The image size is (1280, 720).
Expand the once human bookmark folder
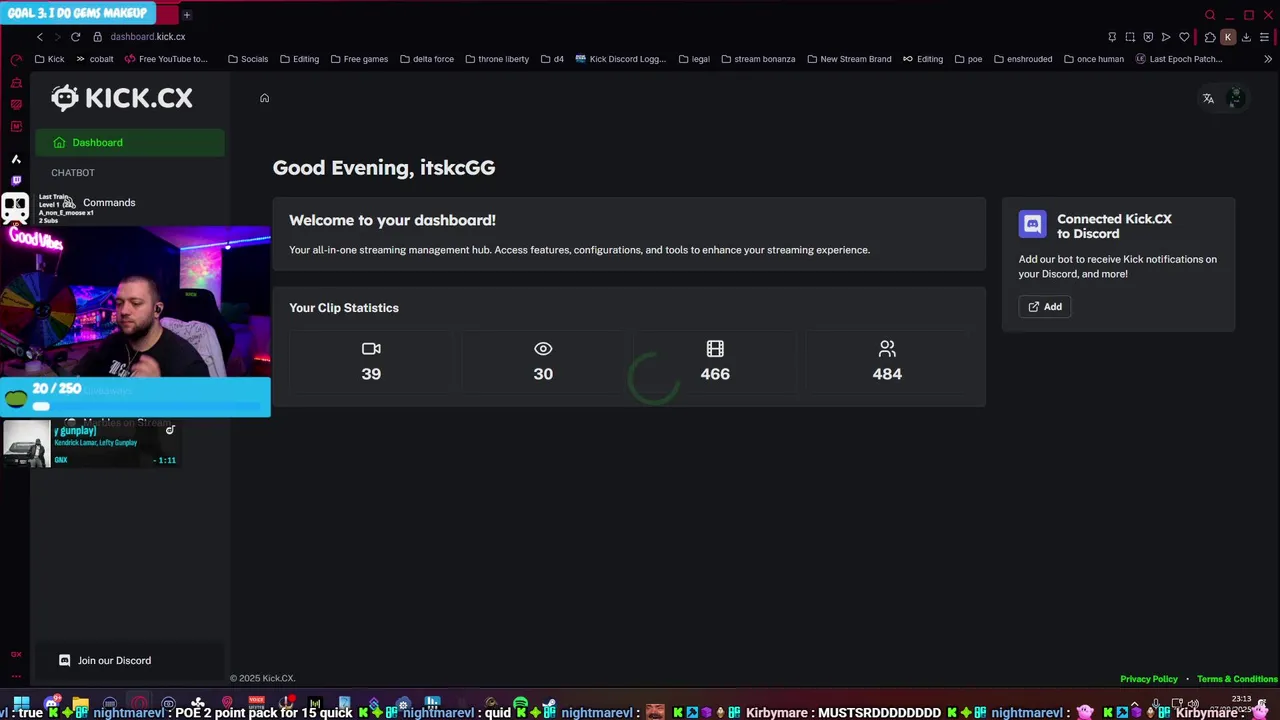[x=1094, y=59]
